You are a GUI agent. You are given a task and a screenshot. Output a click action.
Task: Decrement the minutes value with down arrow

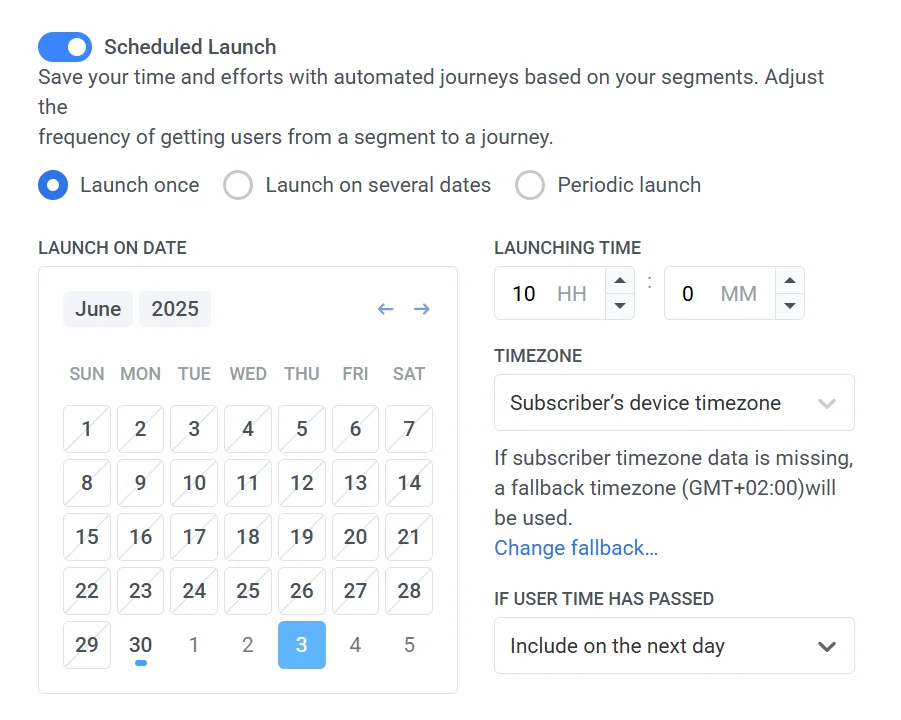(x=790, y=304)
